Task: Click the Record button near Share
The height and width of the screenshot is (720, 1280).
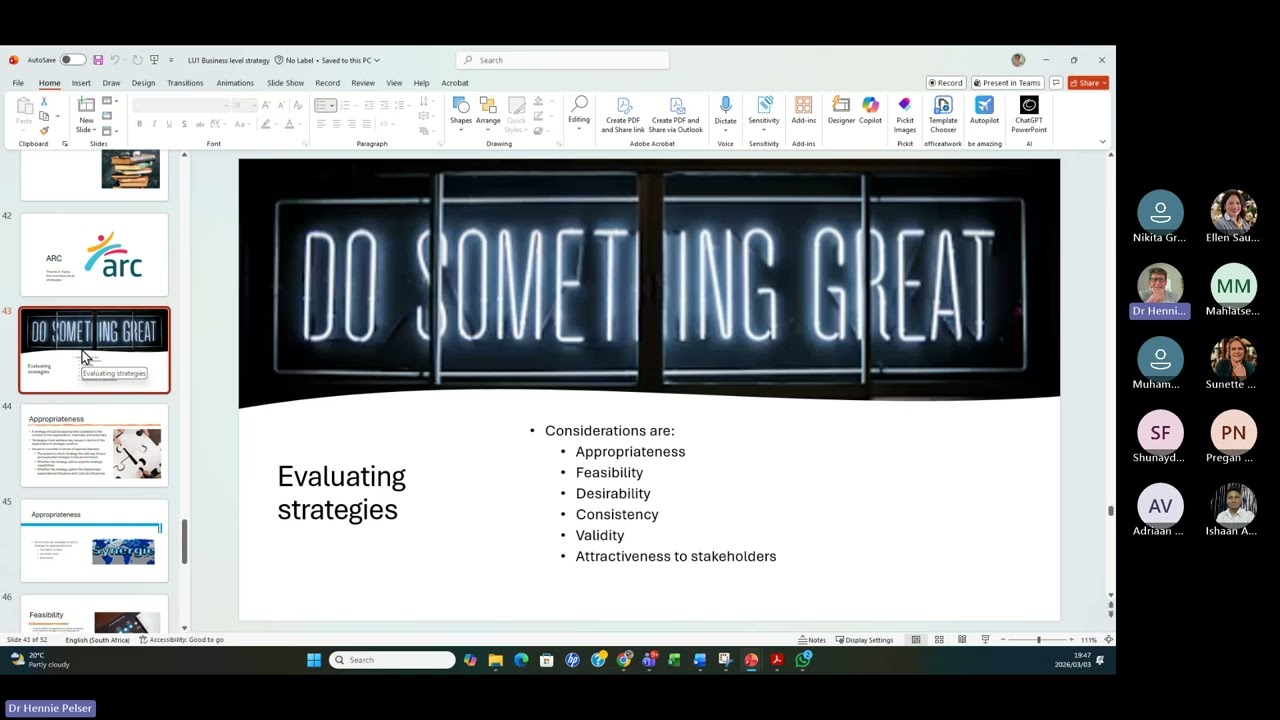Action: click(945, 83)
